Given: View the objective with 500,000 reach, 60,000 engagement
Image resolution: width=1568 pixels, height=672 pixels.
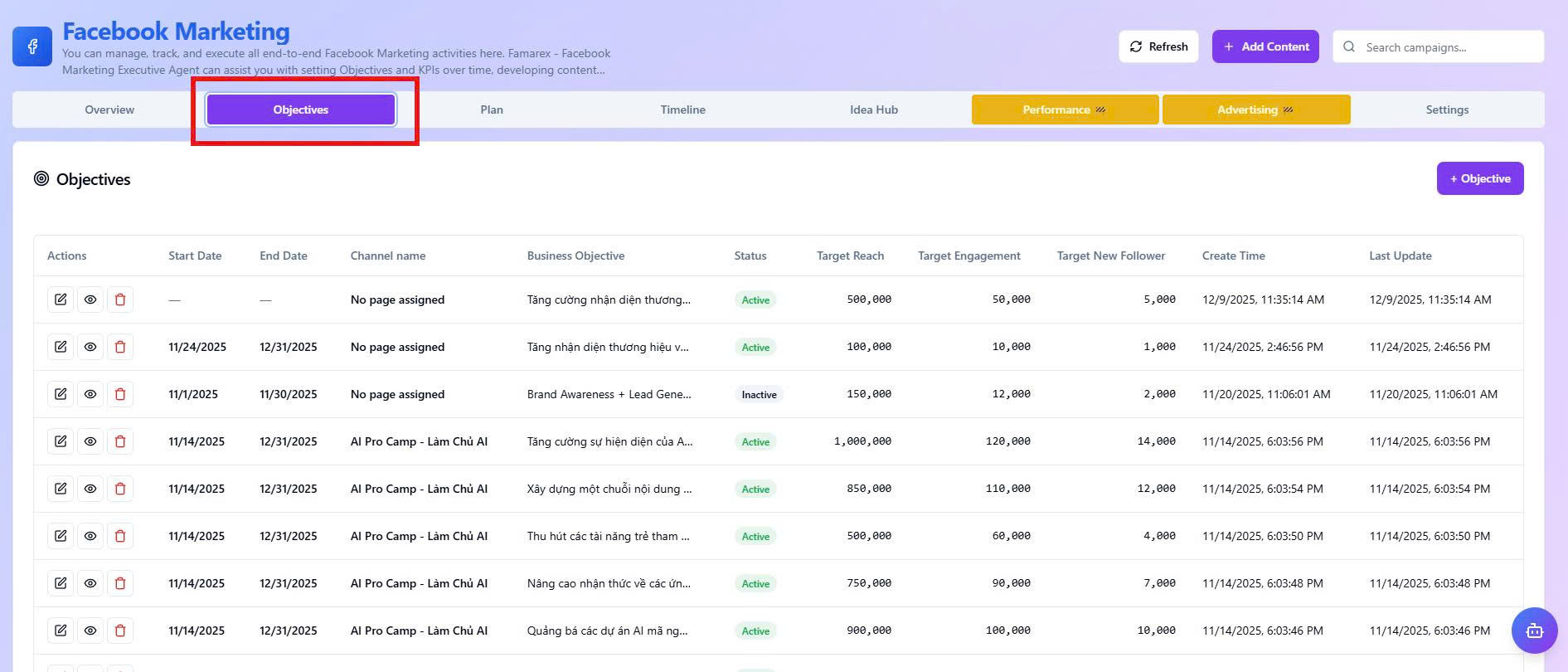Looking at the screenshot, I should pyautogui.click(x=90, y=536).
